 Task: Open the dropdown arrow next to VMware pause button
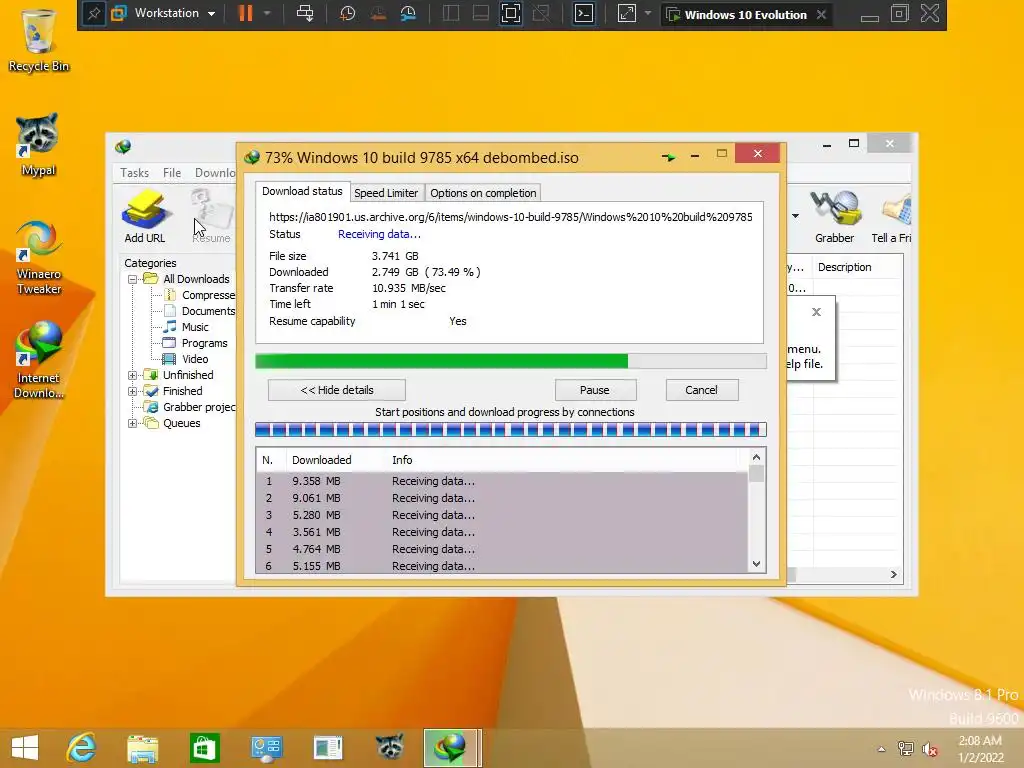point(266,13)
